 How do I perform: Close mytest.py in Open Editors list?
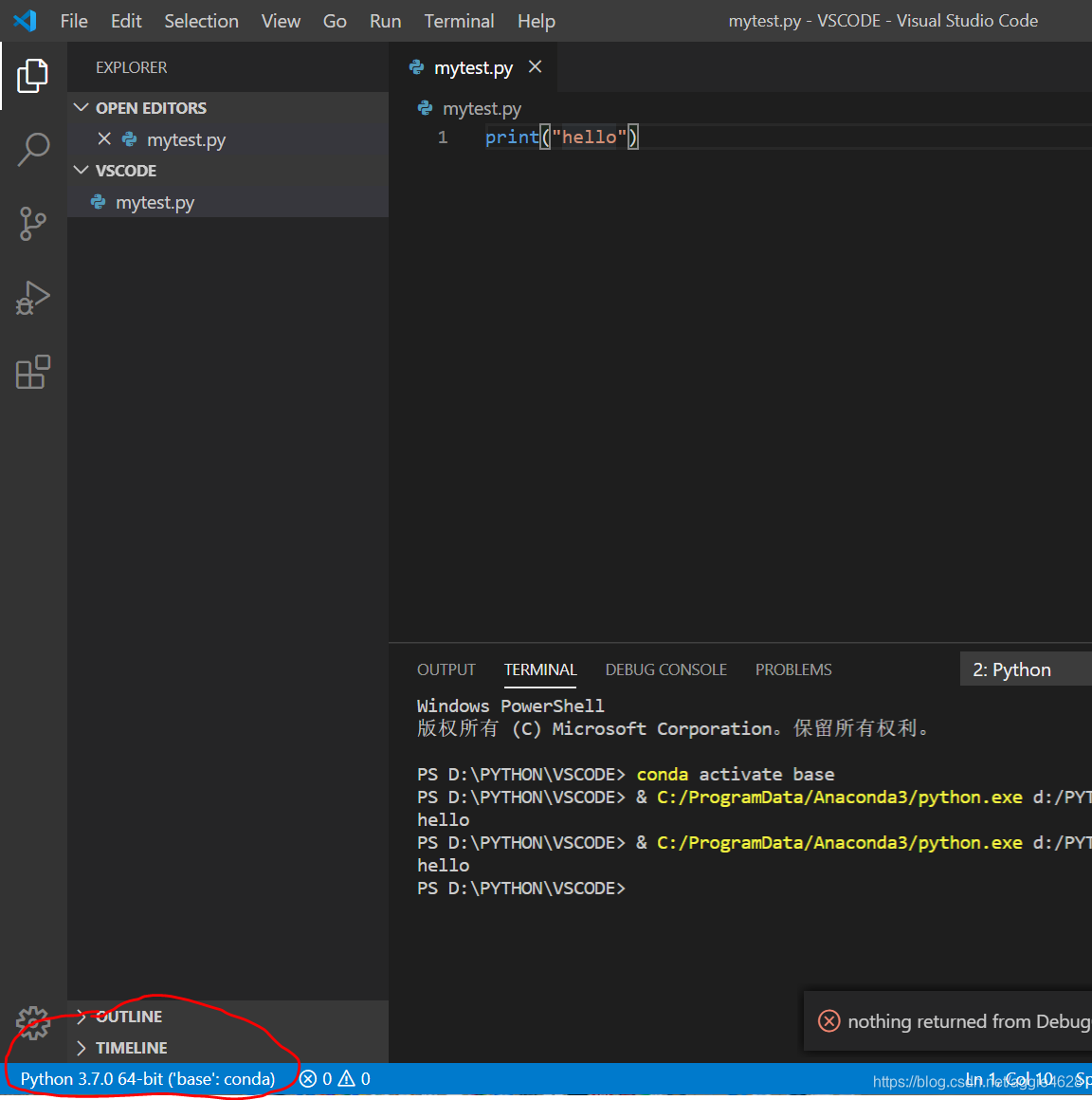click(104, 138)
